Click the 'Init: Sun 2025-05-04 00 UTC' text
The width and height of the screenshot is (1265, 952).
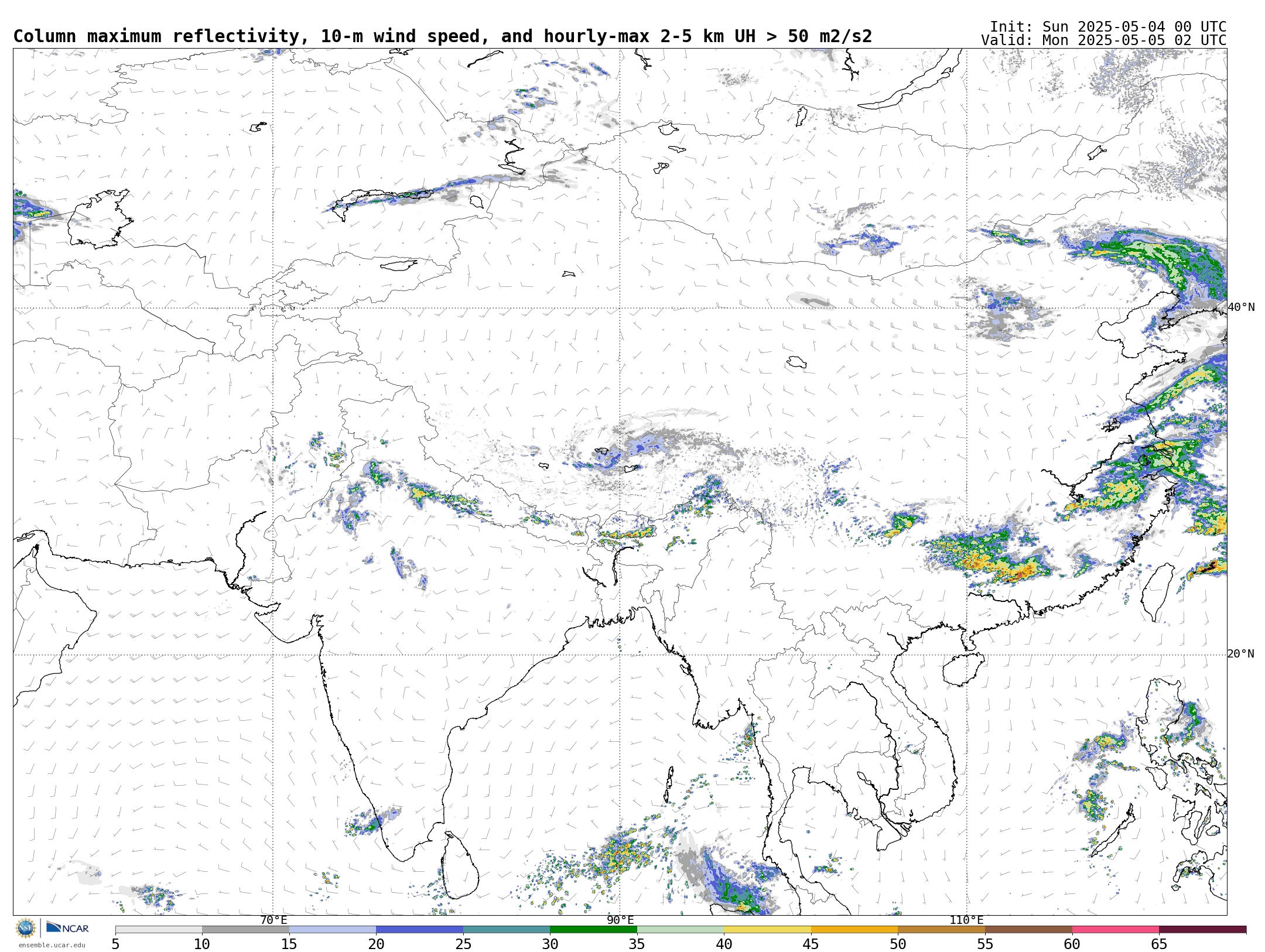[1108, 27]
